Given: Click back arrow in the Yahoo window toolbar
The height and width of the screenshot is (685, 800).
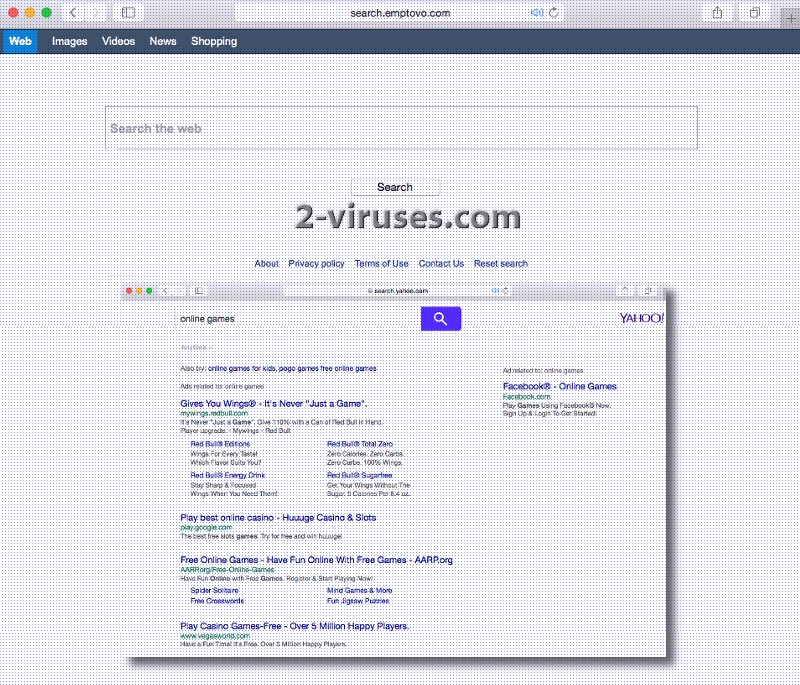Looking at the screenshot, I should coord(165,291).
